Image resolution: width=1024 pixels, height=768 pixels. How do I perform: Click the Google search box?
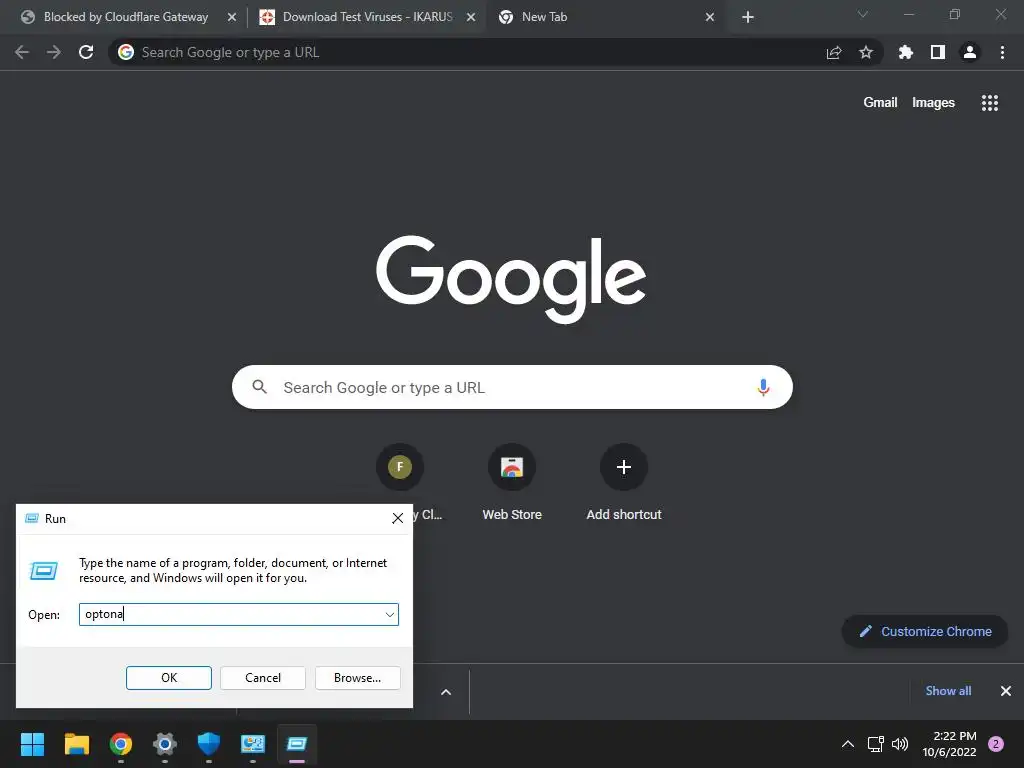point(512,387)
